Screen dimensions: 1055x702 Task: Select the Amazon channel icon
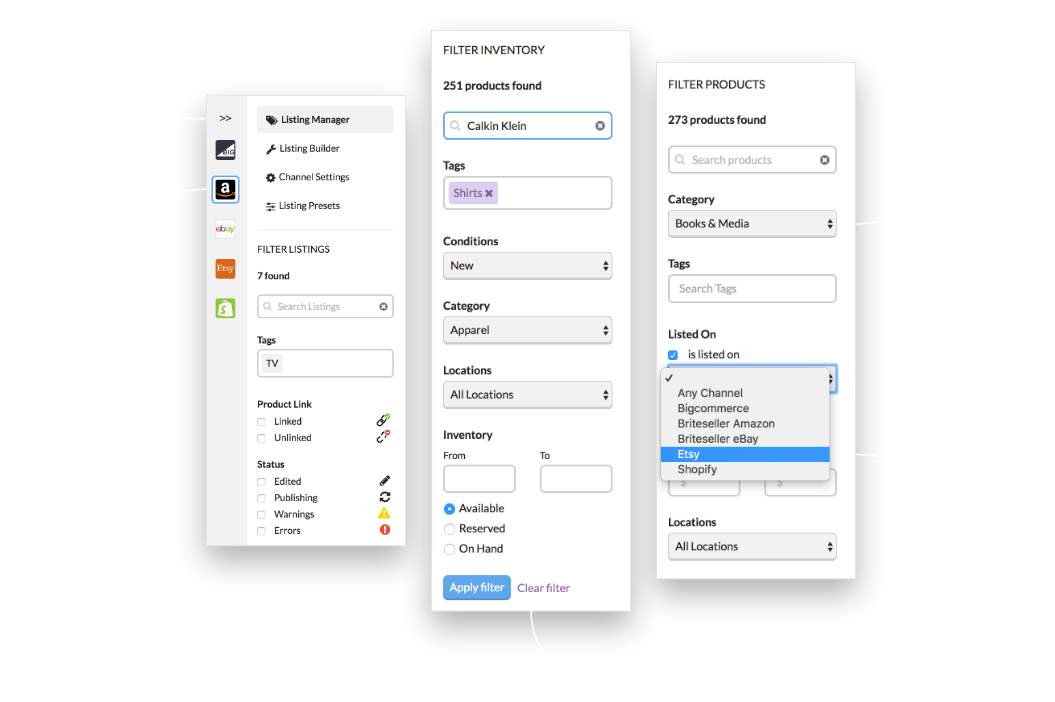pos(225,189)
